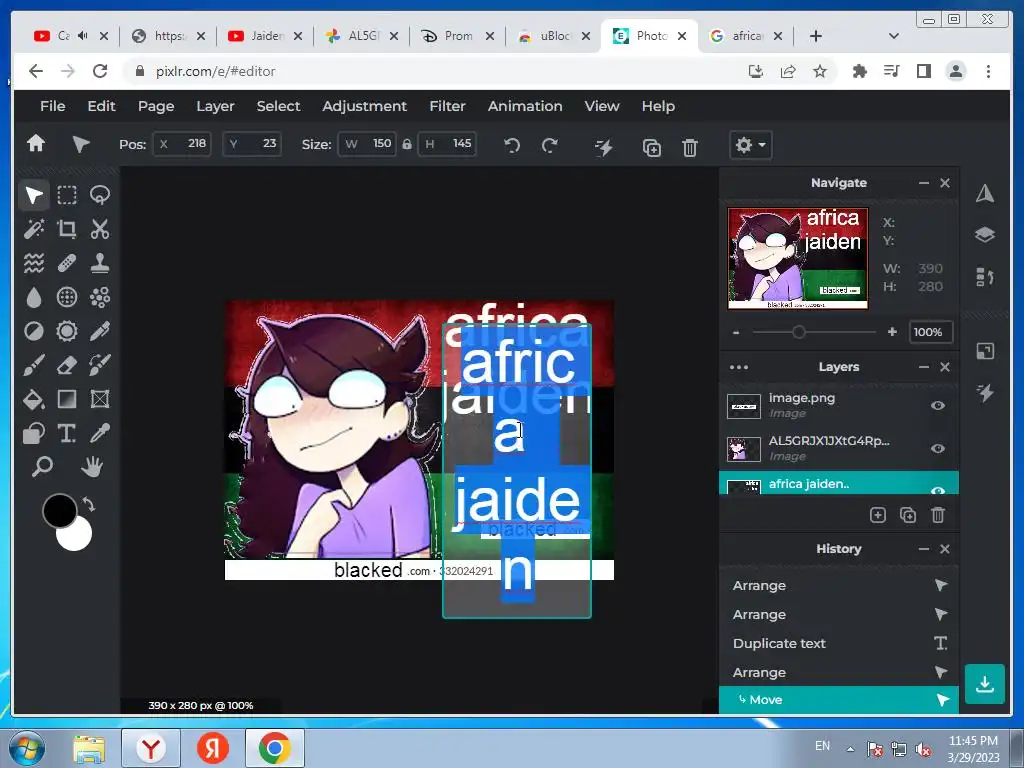1024x768 pixels.
Task: Select the Shape tool
Action: 34,433
